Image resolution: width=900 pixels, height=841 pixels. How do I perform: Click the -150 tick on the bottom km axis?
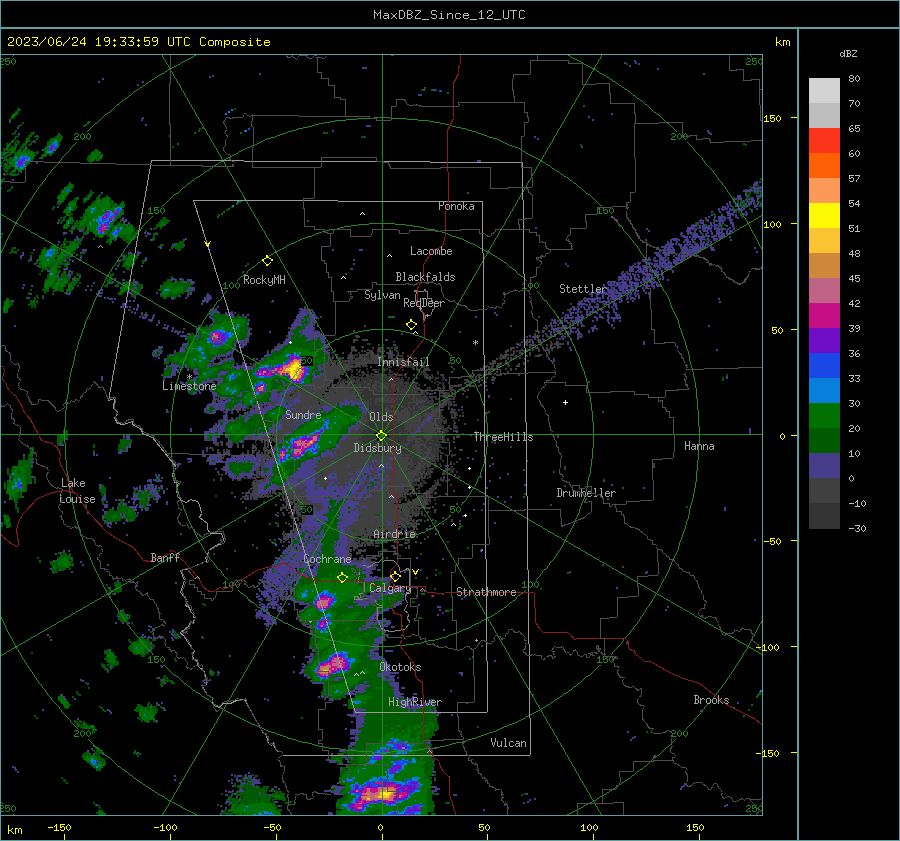(59, 827)
